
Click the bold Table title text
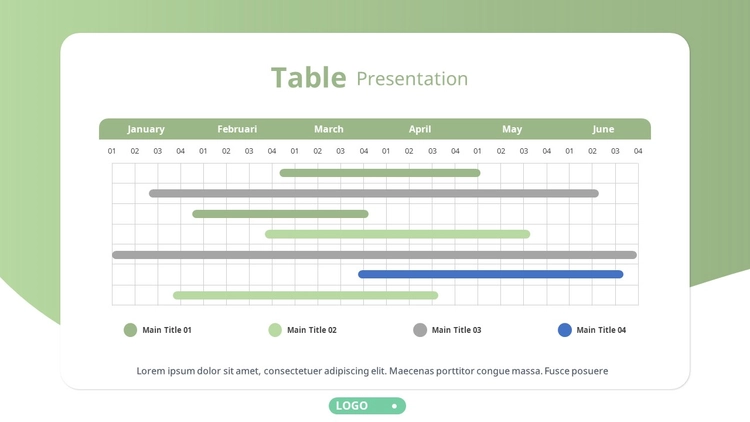pyautogui.click(x=309, y=78)
